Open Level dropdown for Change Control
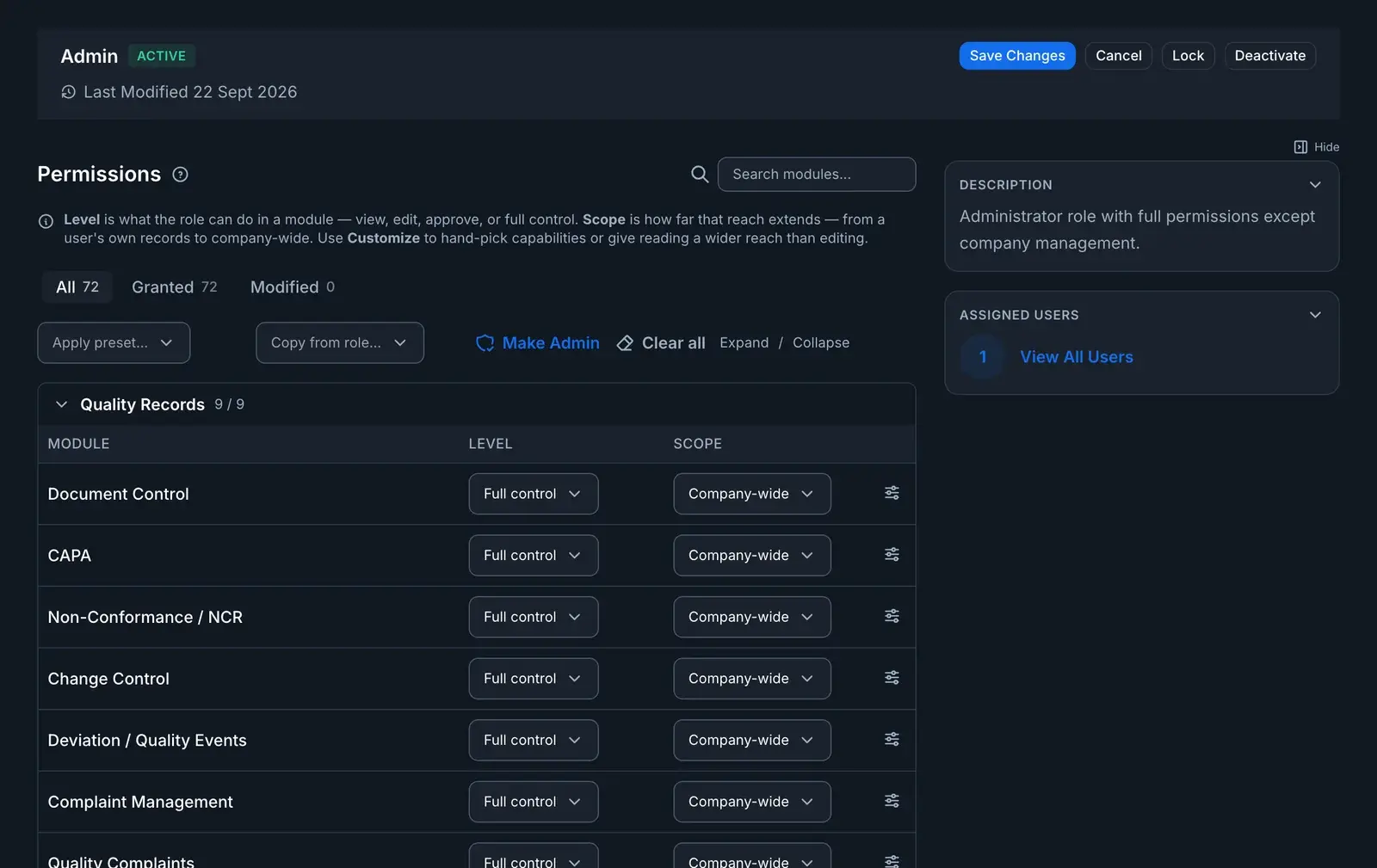The image size is (1377, 868). [x=534, y=679]
